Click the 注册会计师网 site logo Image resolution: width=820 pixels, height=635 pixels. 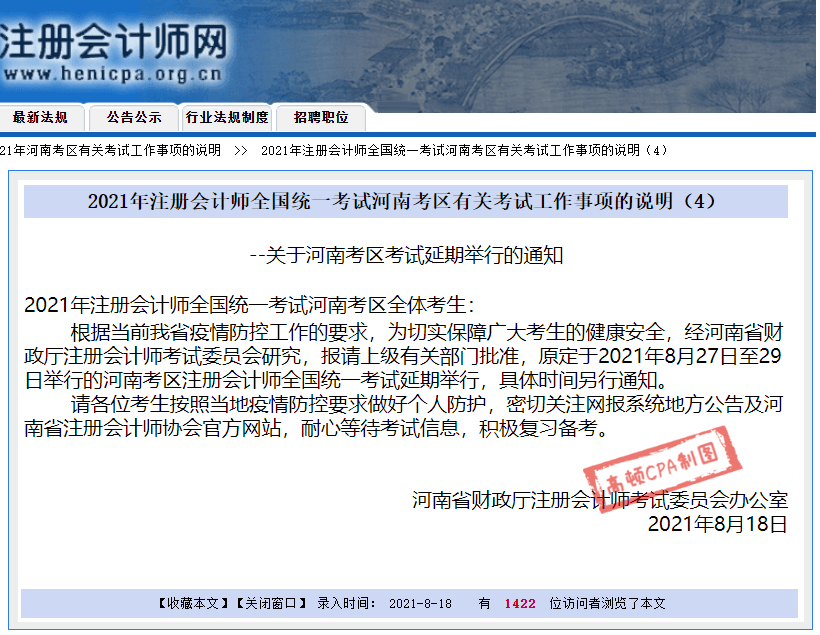[x=113, y=41]
